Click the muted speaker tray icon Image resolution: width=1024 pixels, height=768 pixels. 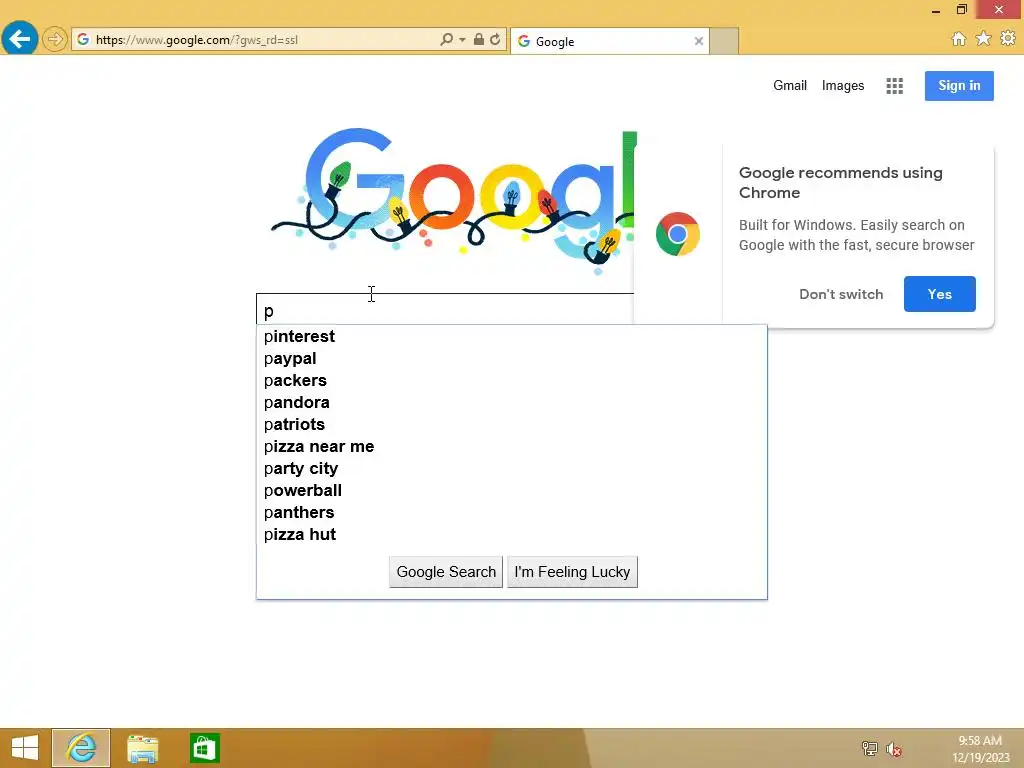click(894, 749)
